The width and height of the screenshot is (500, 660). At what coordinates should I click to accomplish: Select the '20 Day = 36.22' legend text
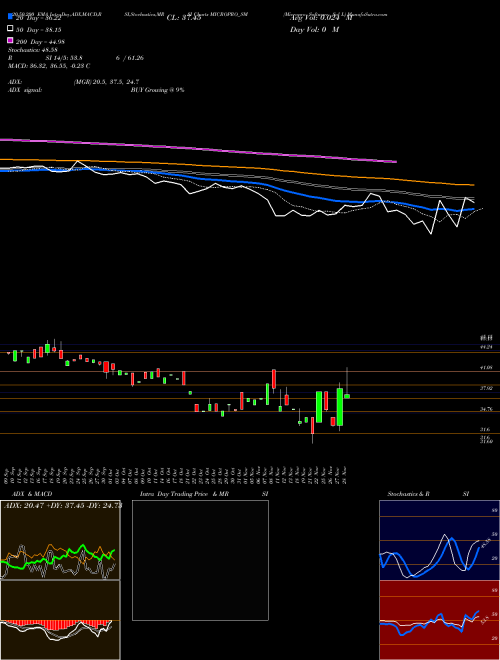click(x=39, y=18)
